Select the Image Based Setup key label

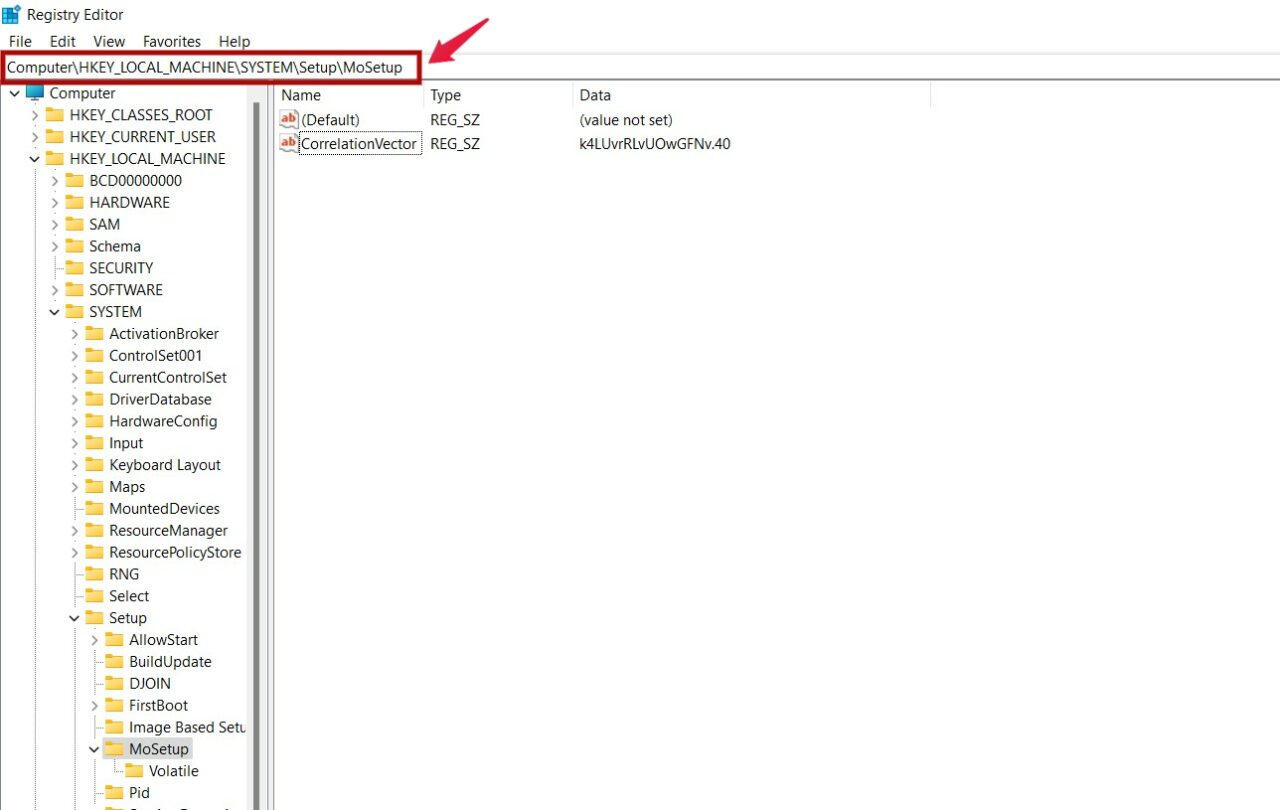[x=187, y=728]
